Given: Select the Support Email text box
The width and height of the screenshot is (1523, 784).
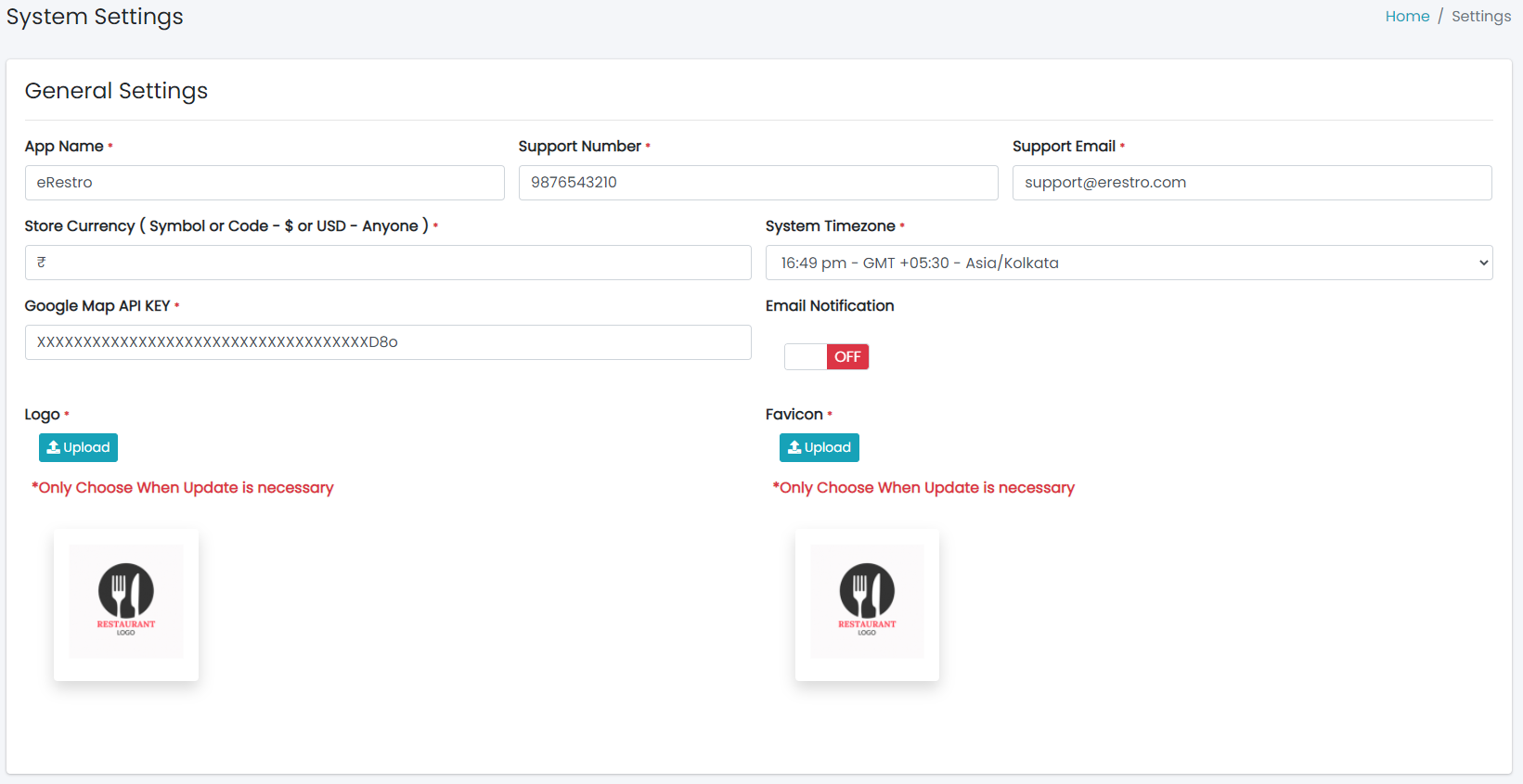Looking at the screenshot, I should click(x=1251, y=183).
